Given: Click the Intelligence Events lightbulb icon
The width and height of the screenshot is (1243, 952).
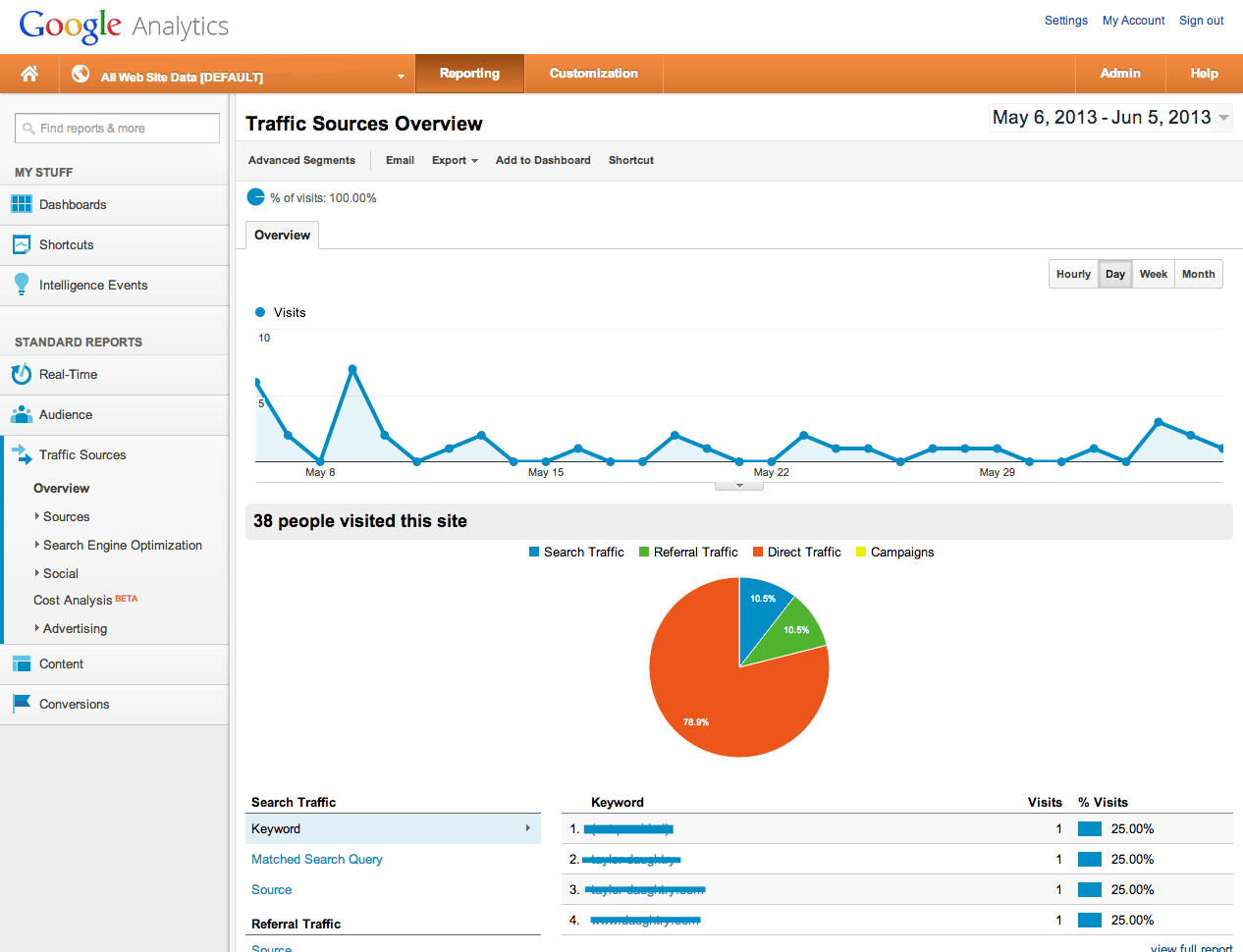Looking at the screenshot, I should point(22,285).
